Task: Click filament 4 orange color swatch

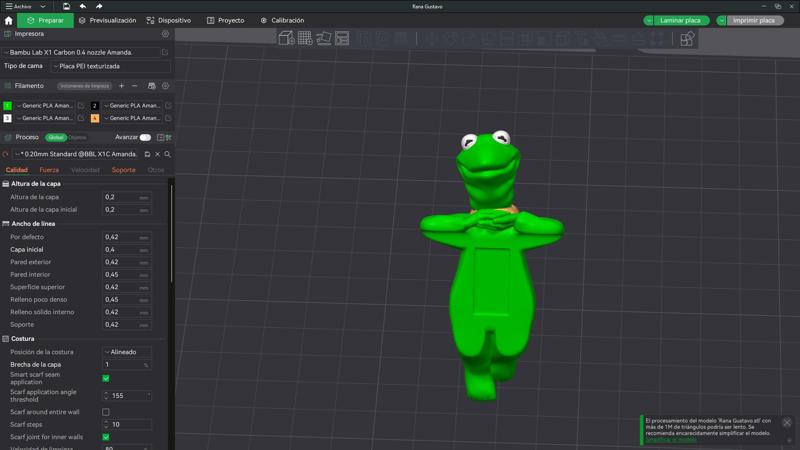Action: tap(94, 118)
